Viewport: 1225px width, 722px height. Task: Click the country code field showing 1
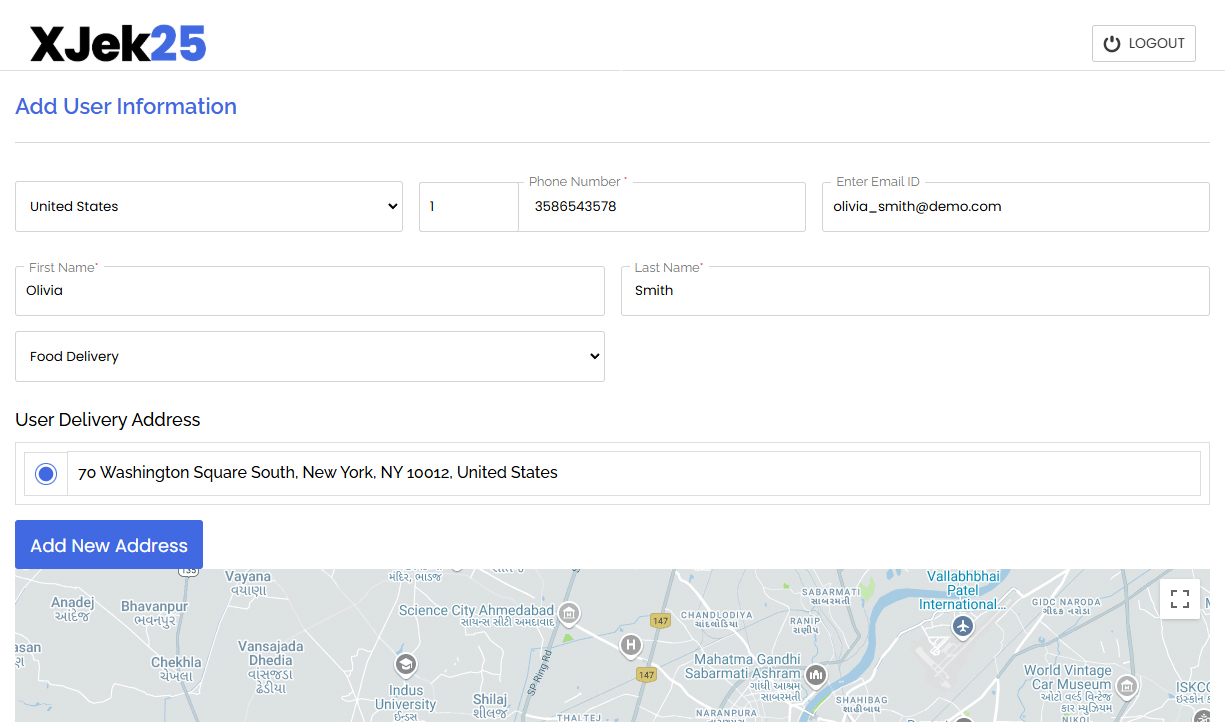tap(468, 206)
